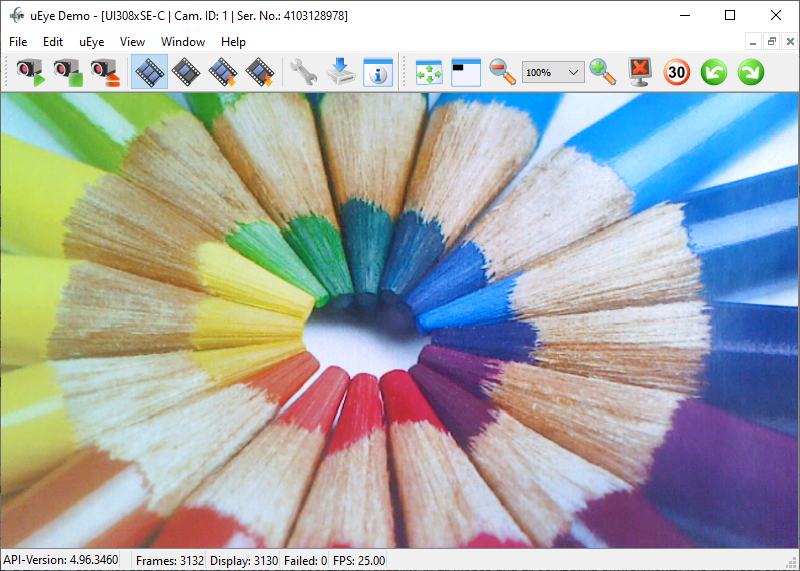Open the 100% zoom dropdown
The width and height of the screenshot is (800, 571).
(x=553, y=72)
